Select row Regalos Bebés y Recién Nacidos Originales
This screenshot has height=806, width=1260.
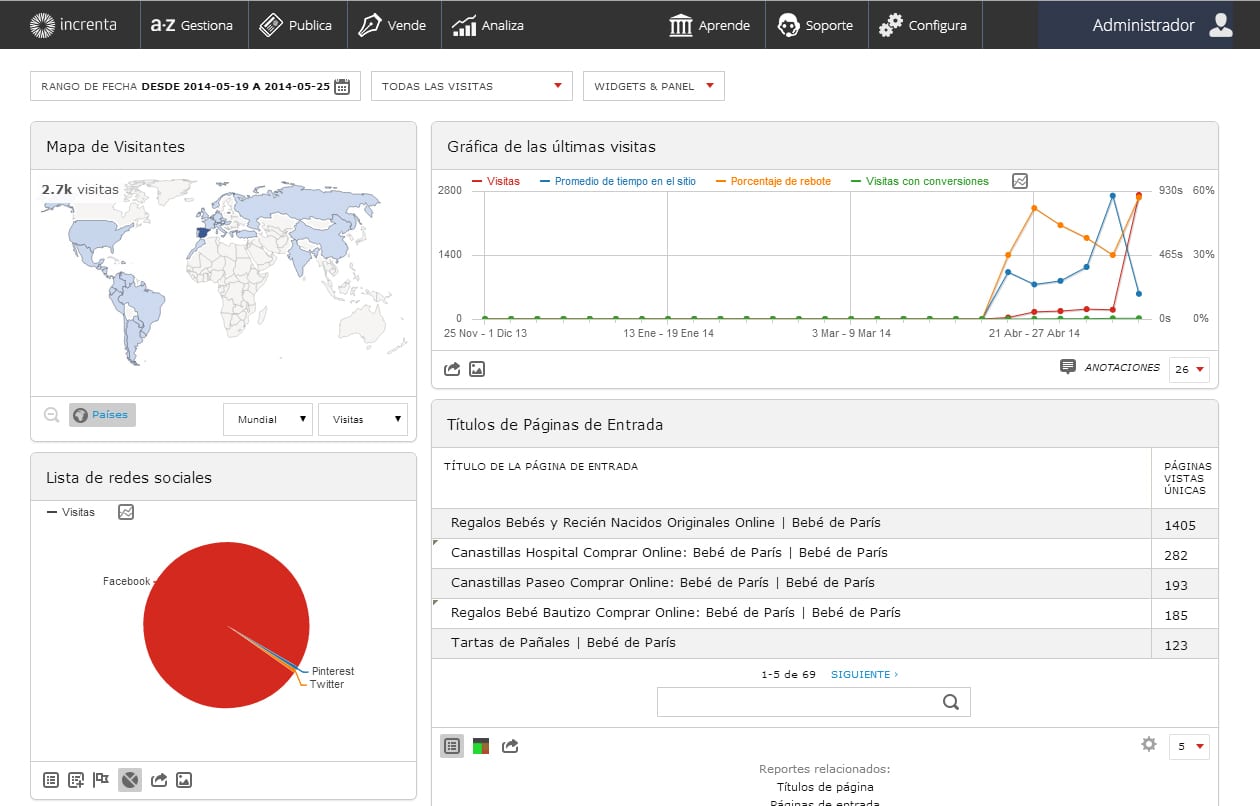point(825,523)
